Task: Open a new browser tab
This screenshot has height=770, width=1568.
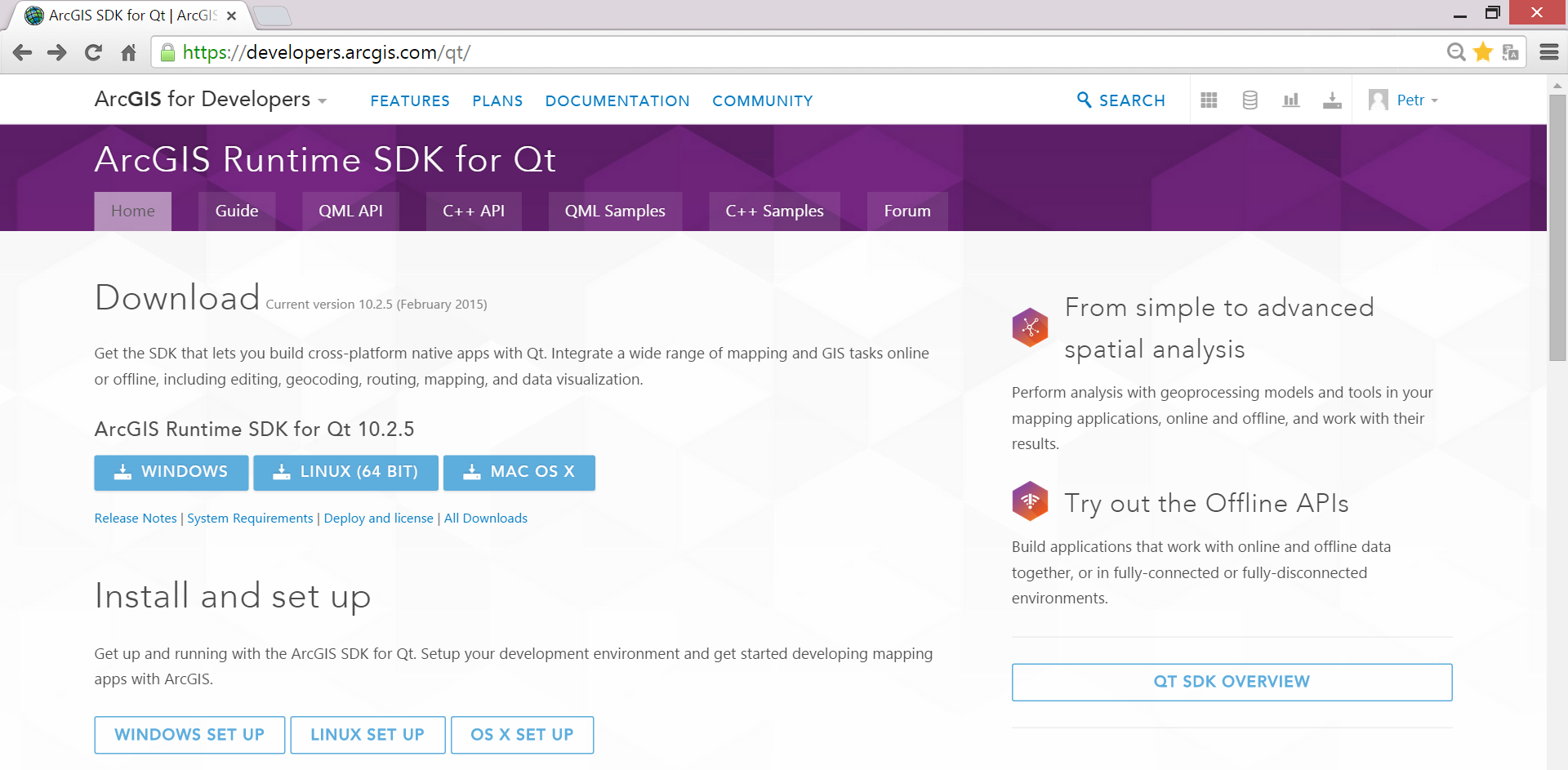Action: pyautogui.click(x=272, y=16)
